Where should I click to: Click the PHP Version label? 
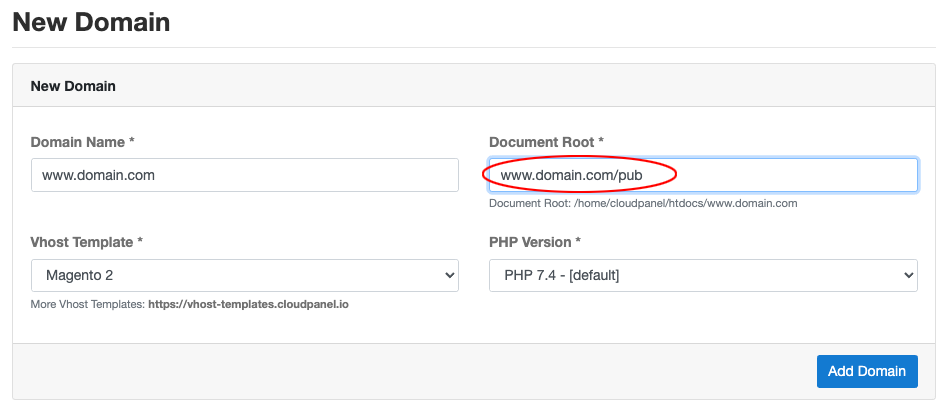tap(535, 242)
